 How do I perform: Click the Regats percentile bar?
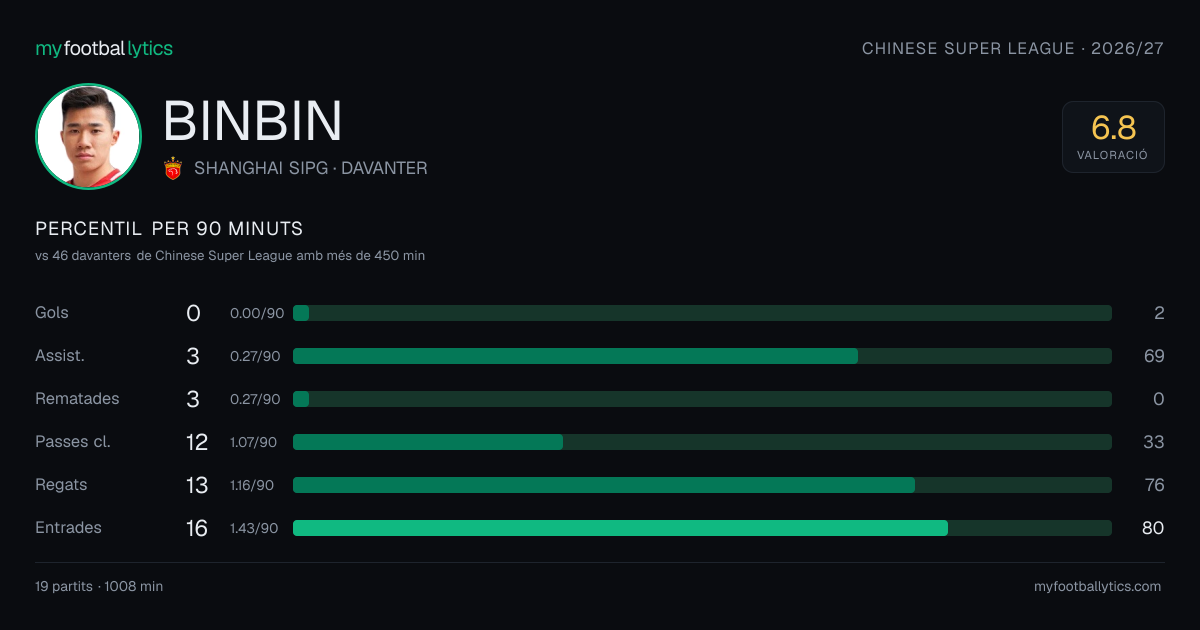click(702, 485)
